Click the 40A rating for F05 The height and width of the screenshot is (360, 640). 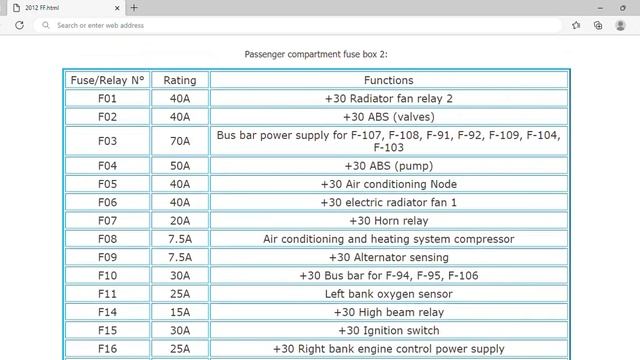click(180, 184)
